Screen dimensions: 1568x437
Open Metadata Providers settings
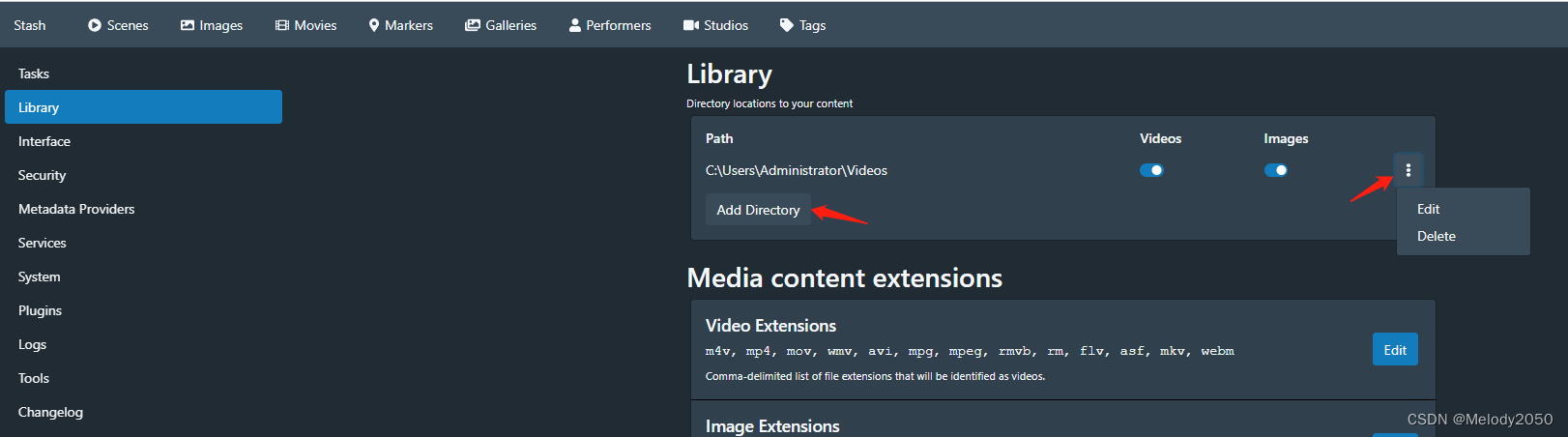[143, 209]
